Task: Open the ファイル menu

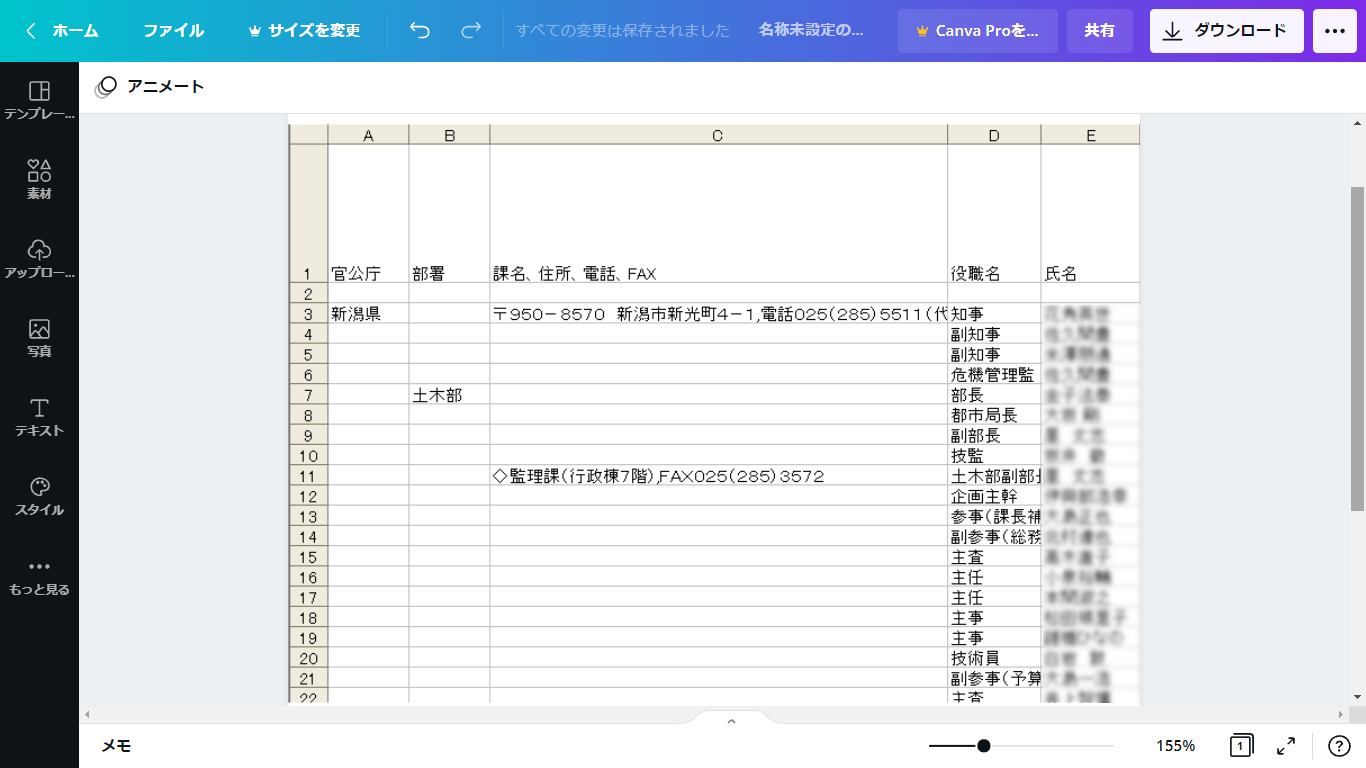Action: [173, 31]
